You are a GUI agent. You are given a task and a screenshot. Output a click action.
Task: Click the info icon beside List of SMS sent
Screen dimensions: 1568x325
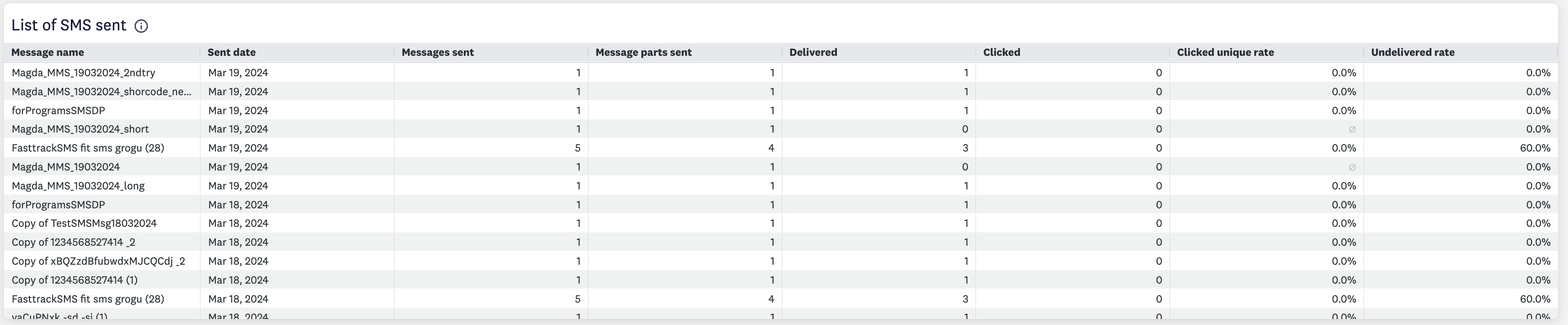click(x=141, y=26)
